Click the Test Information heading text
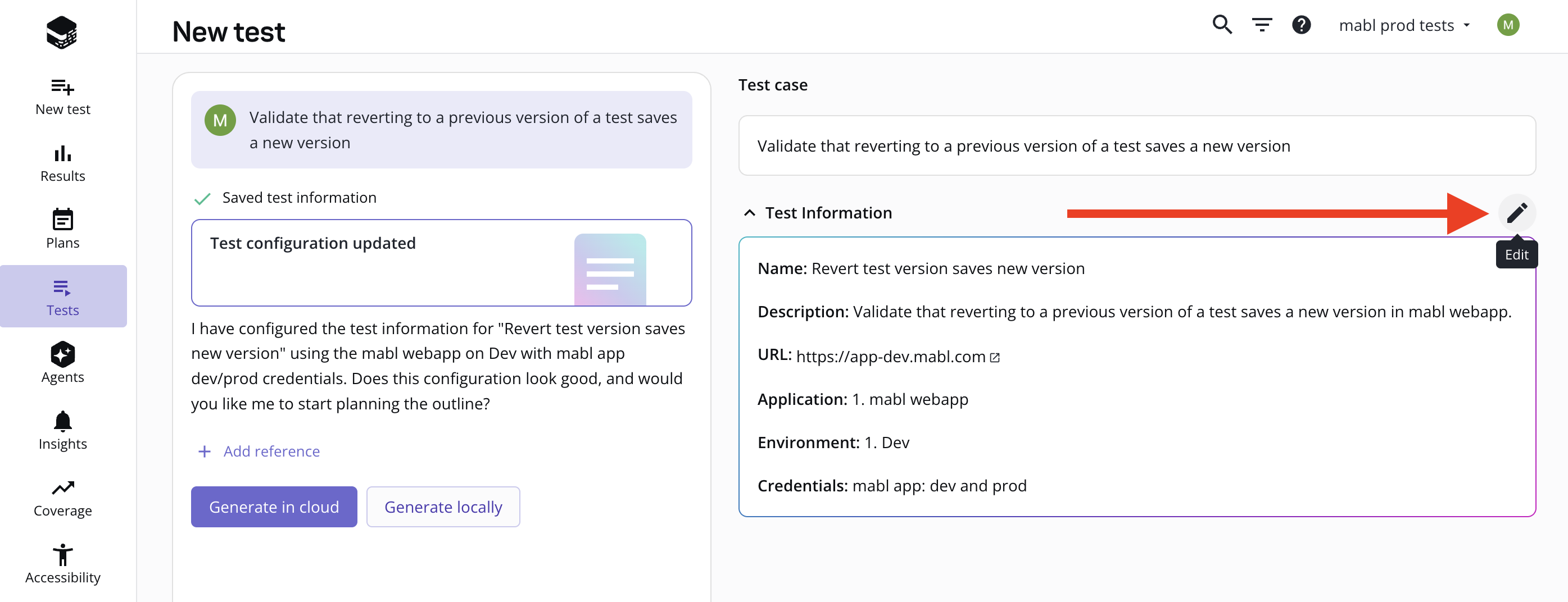Screen dimensions: 1568x602 tap(828, 213)
